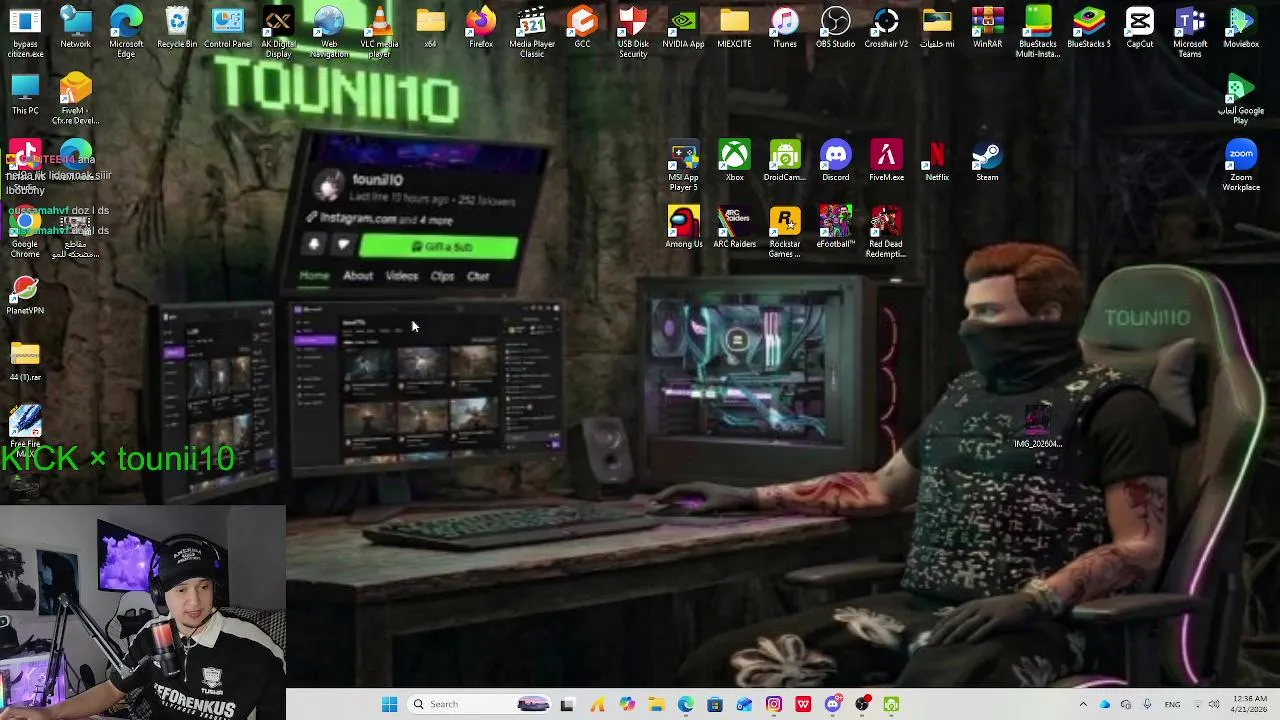Open Instagram from the taskbar

point(774,704)
